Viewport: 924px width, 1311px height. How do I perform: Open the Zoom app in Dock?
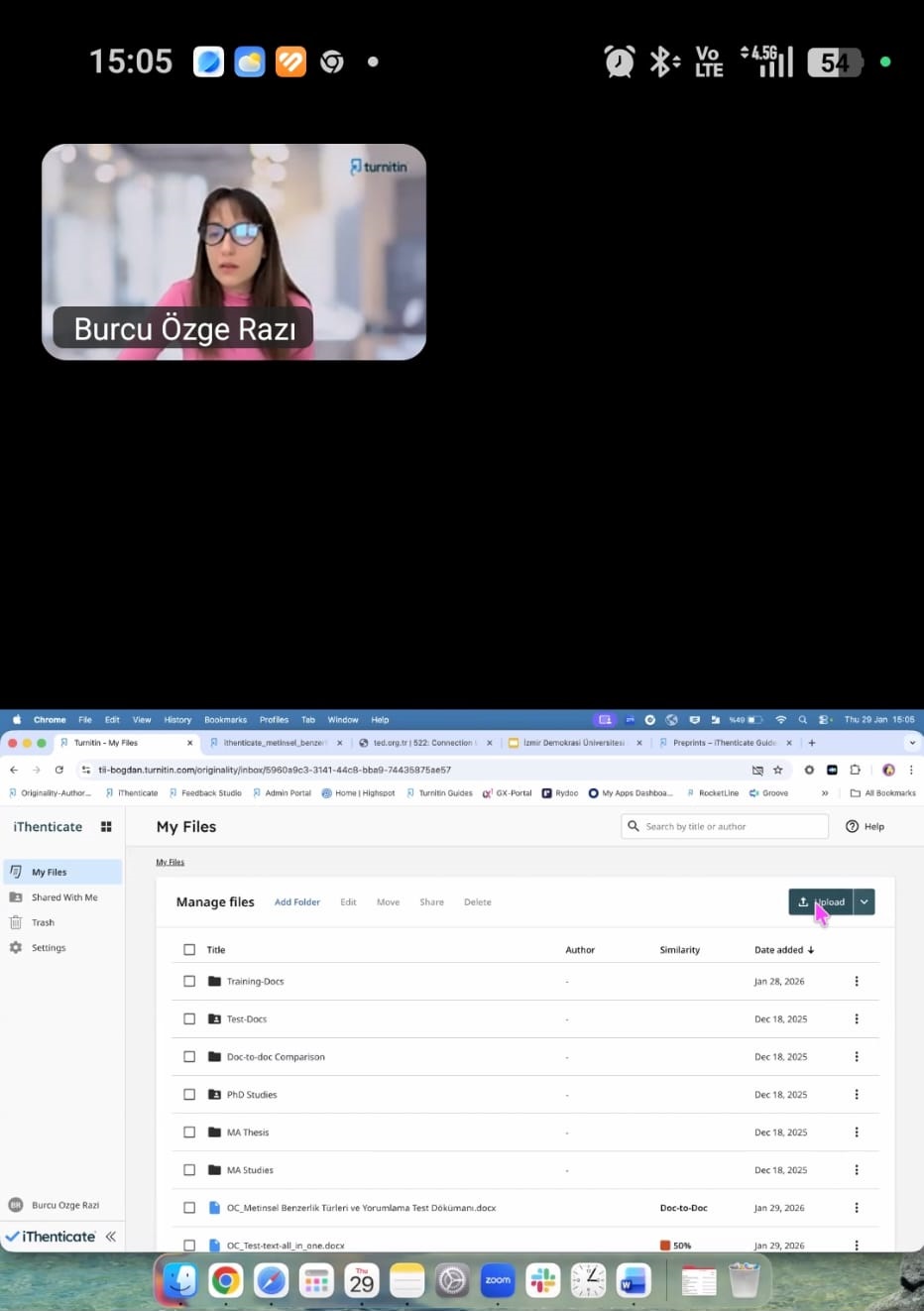(498, 1280)
